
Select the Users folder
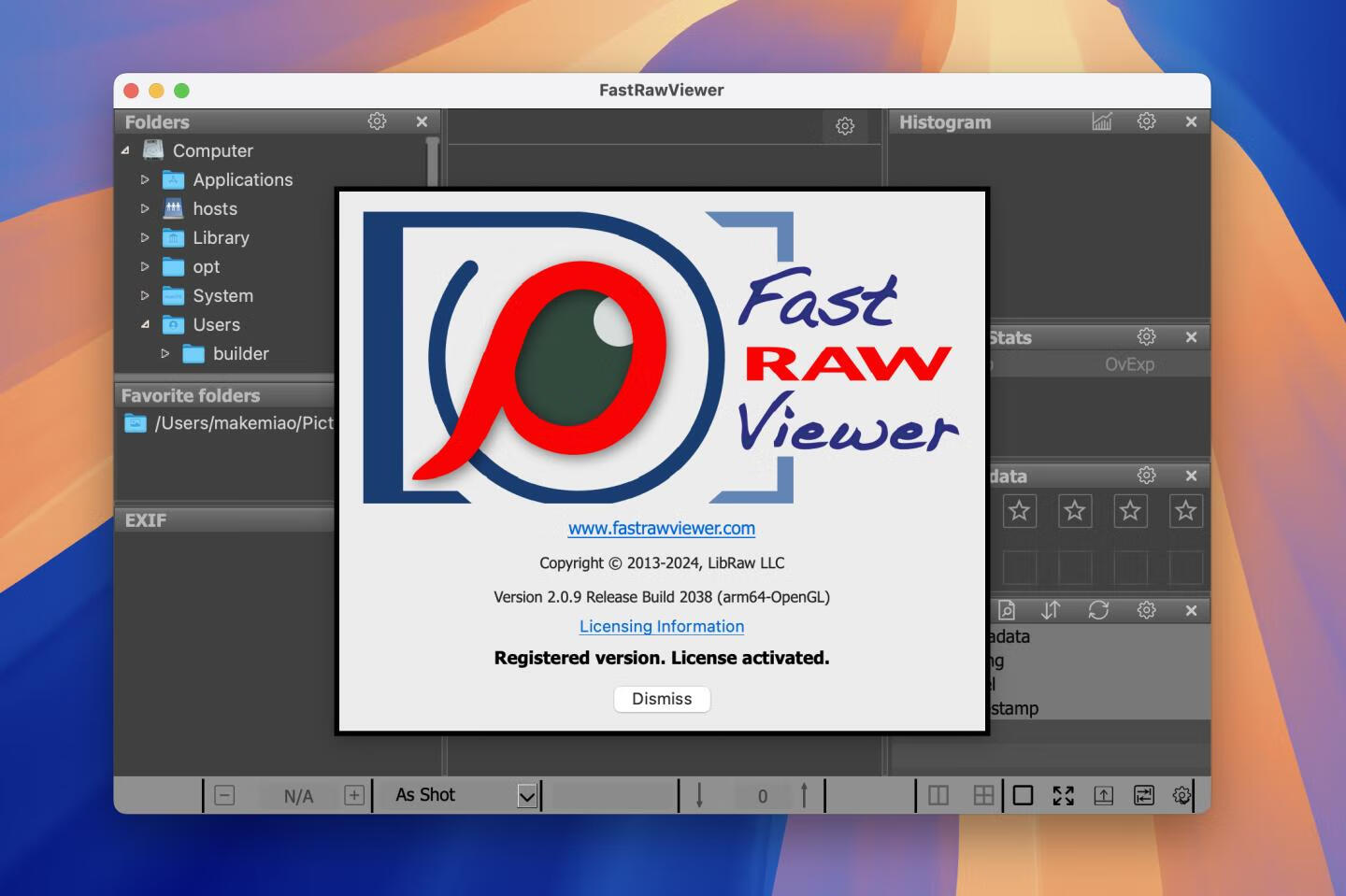[216, 324]
